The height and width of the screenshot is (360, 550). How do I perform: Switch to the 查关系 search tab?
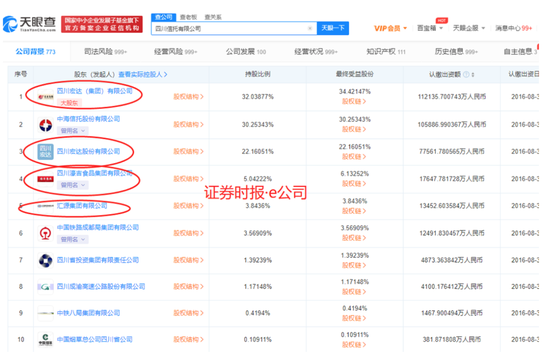pos(213,17)
